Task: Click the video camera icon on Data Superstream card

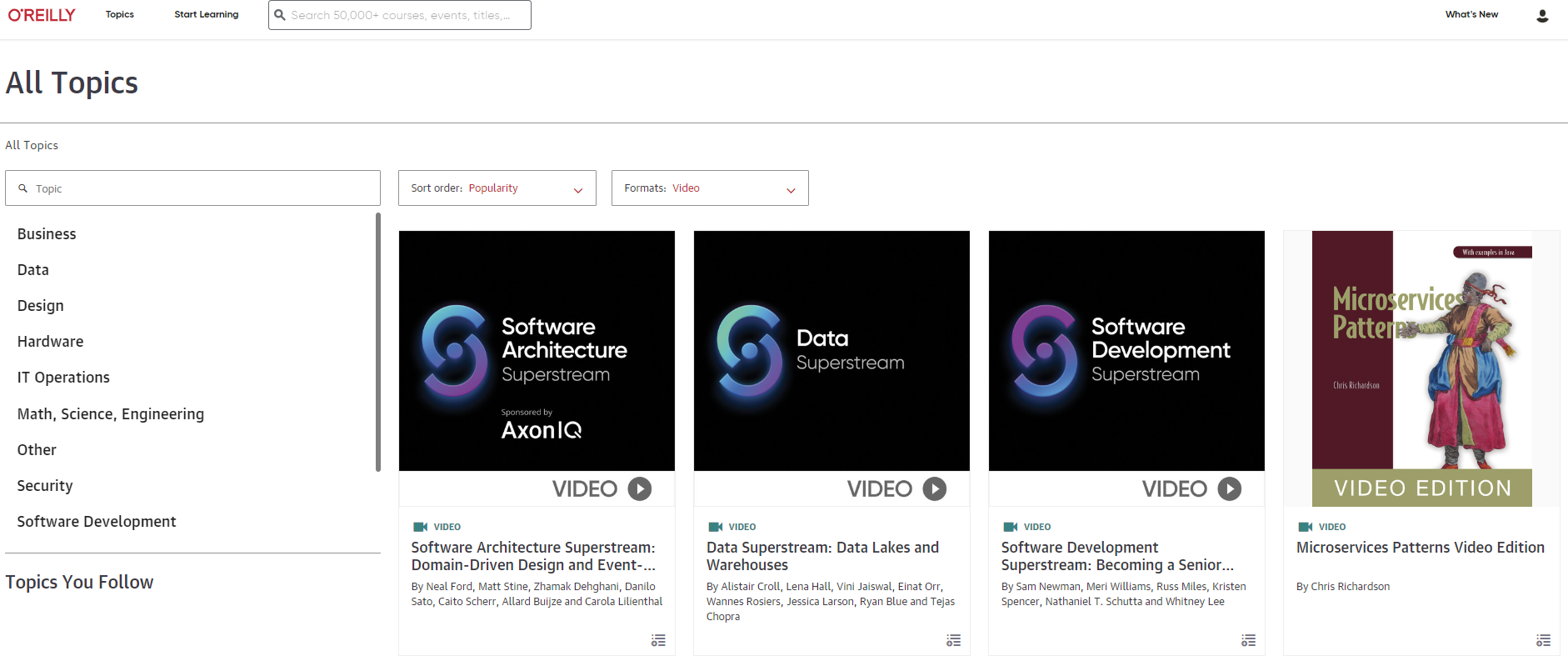Action: (715, 527)
